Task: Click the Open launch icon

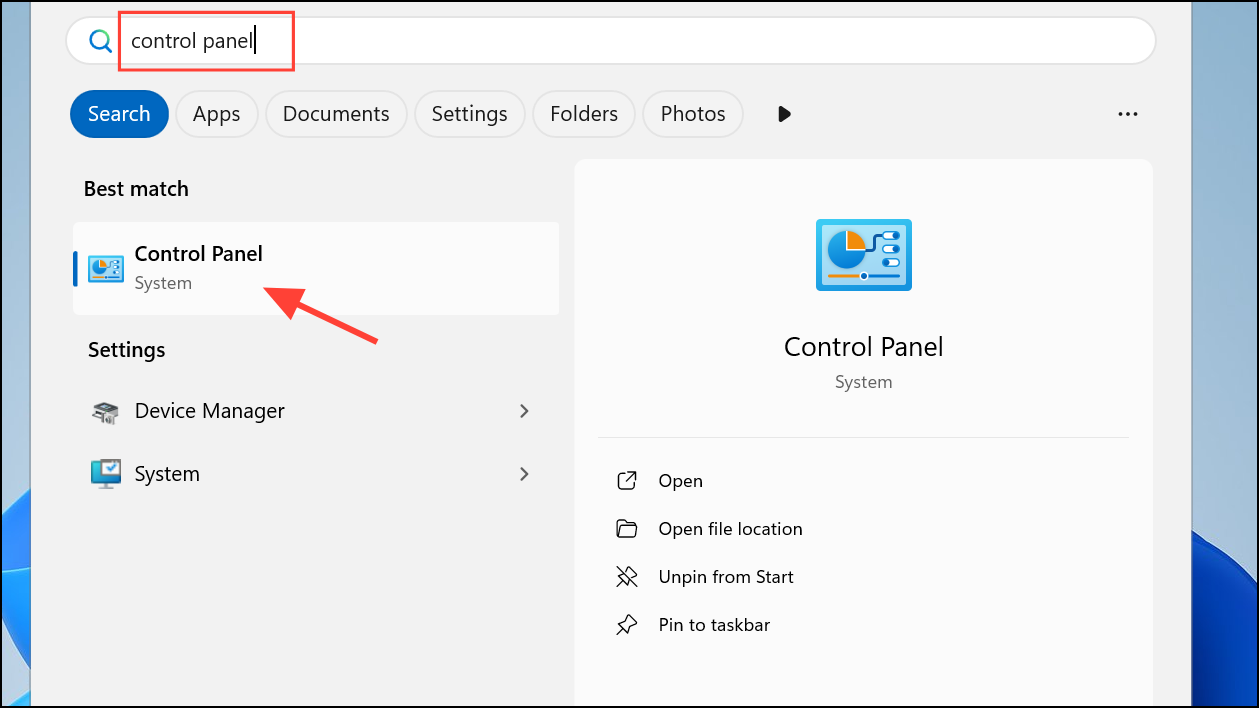Action: point(627,481)
